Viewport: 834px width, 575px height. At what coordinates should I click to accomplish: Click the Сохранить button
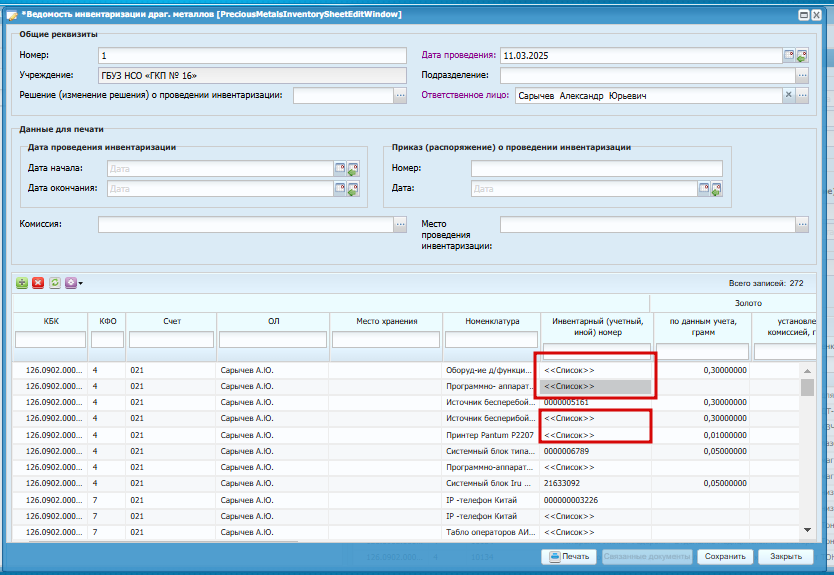pos(725,556)
